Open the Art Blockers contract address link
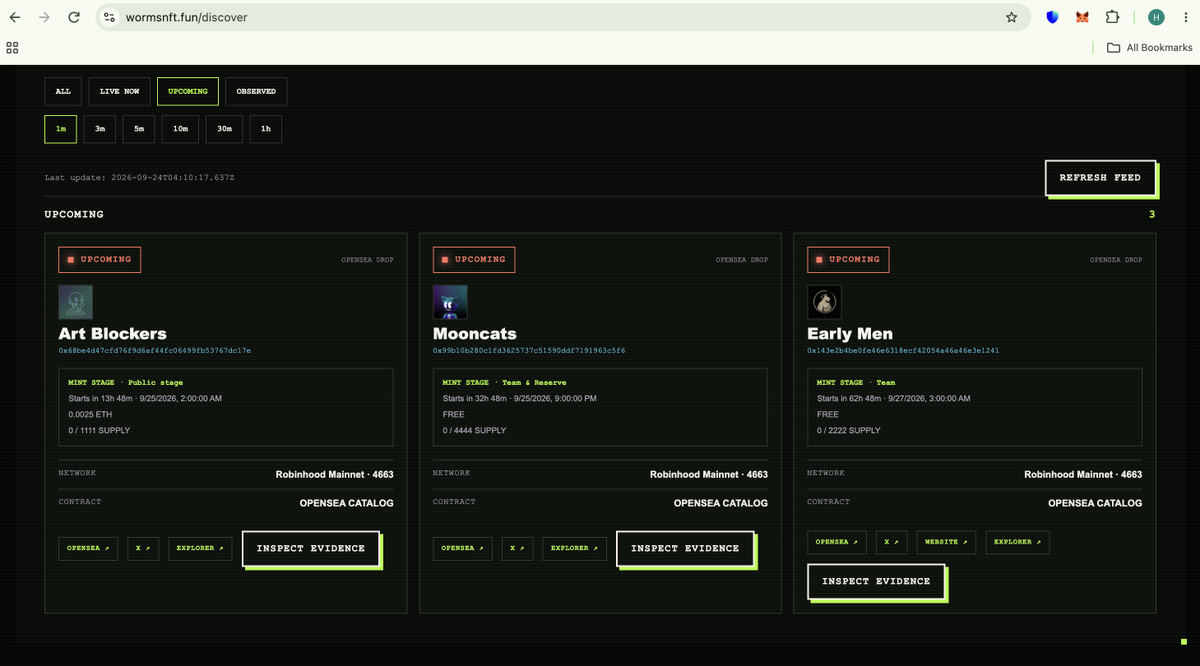This screenshot has height=666, width=1200. click(155, 351)
